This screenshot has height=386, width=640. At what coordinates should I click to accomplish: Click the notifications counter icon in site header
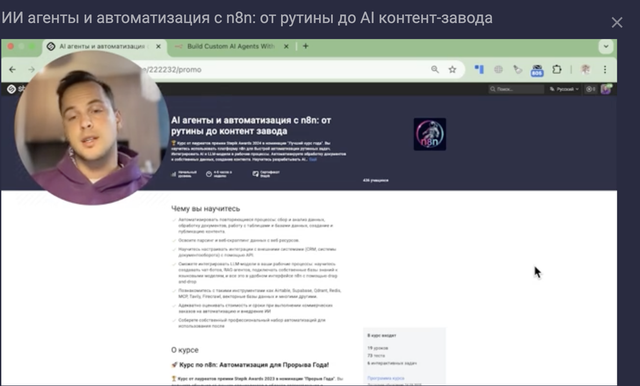(591, 89)
